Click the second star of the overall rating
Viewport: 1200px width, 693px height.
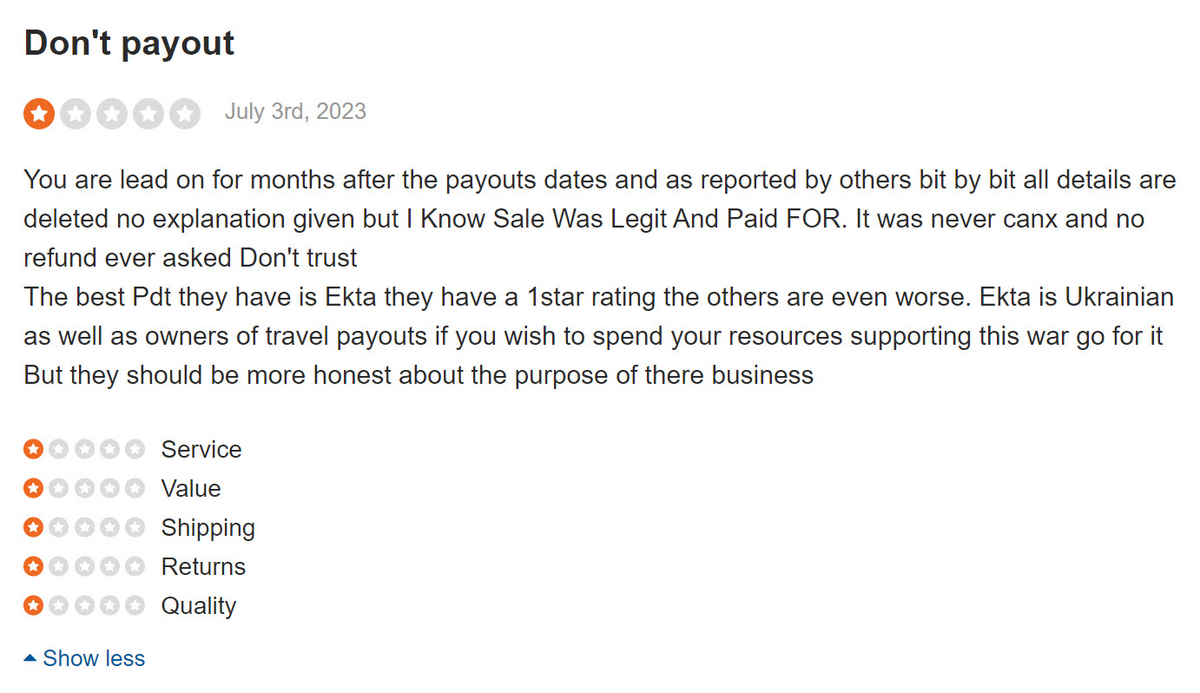[x=75, y=114]
